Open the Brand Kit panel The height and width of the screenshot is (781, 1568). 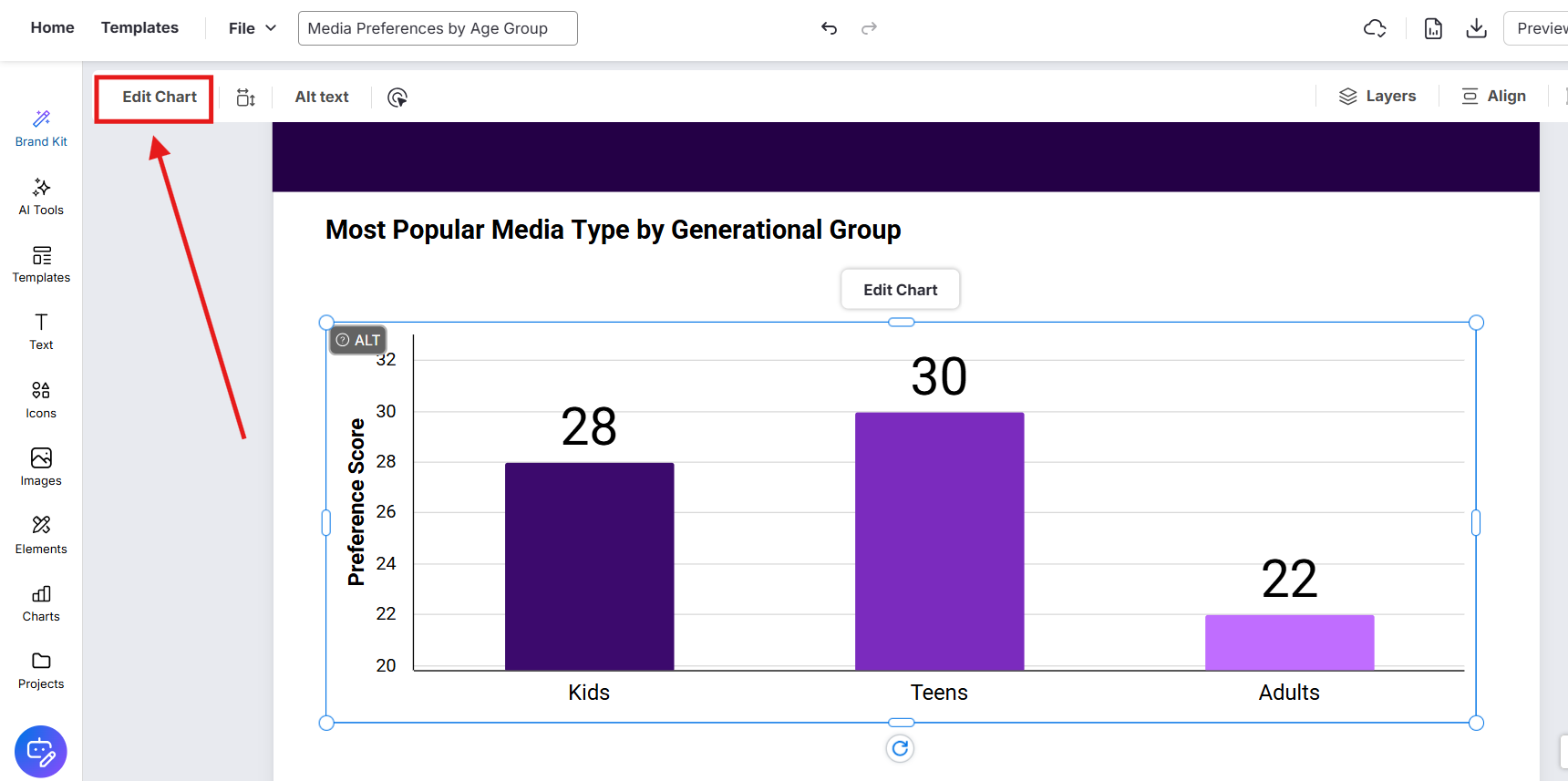(x=41, y=128)
